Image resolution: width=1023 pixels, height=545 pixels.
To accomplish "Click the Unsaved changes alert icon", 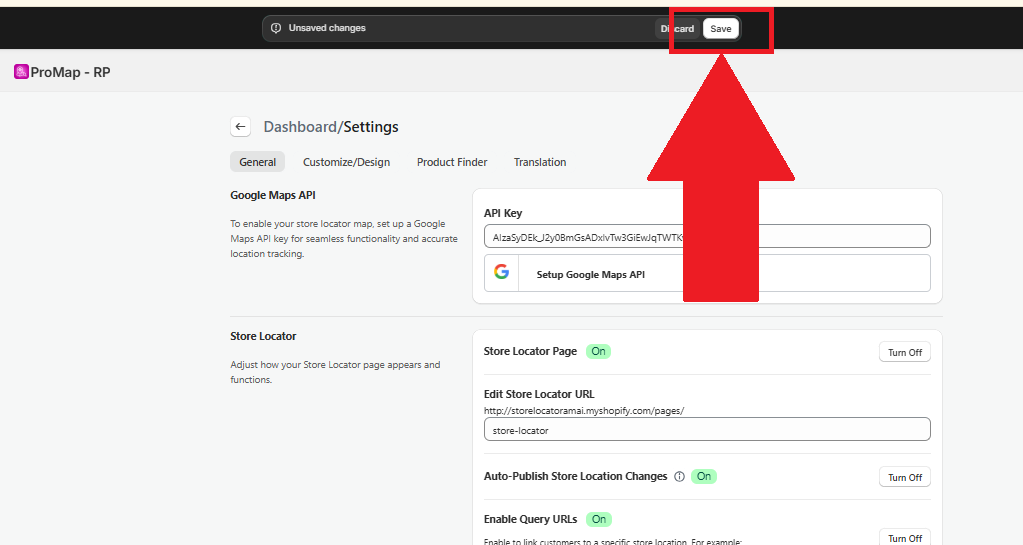I will [276, 29].
